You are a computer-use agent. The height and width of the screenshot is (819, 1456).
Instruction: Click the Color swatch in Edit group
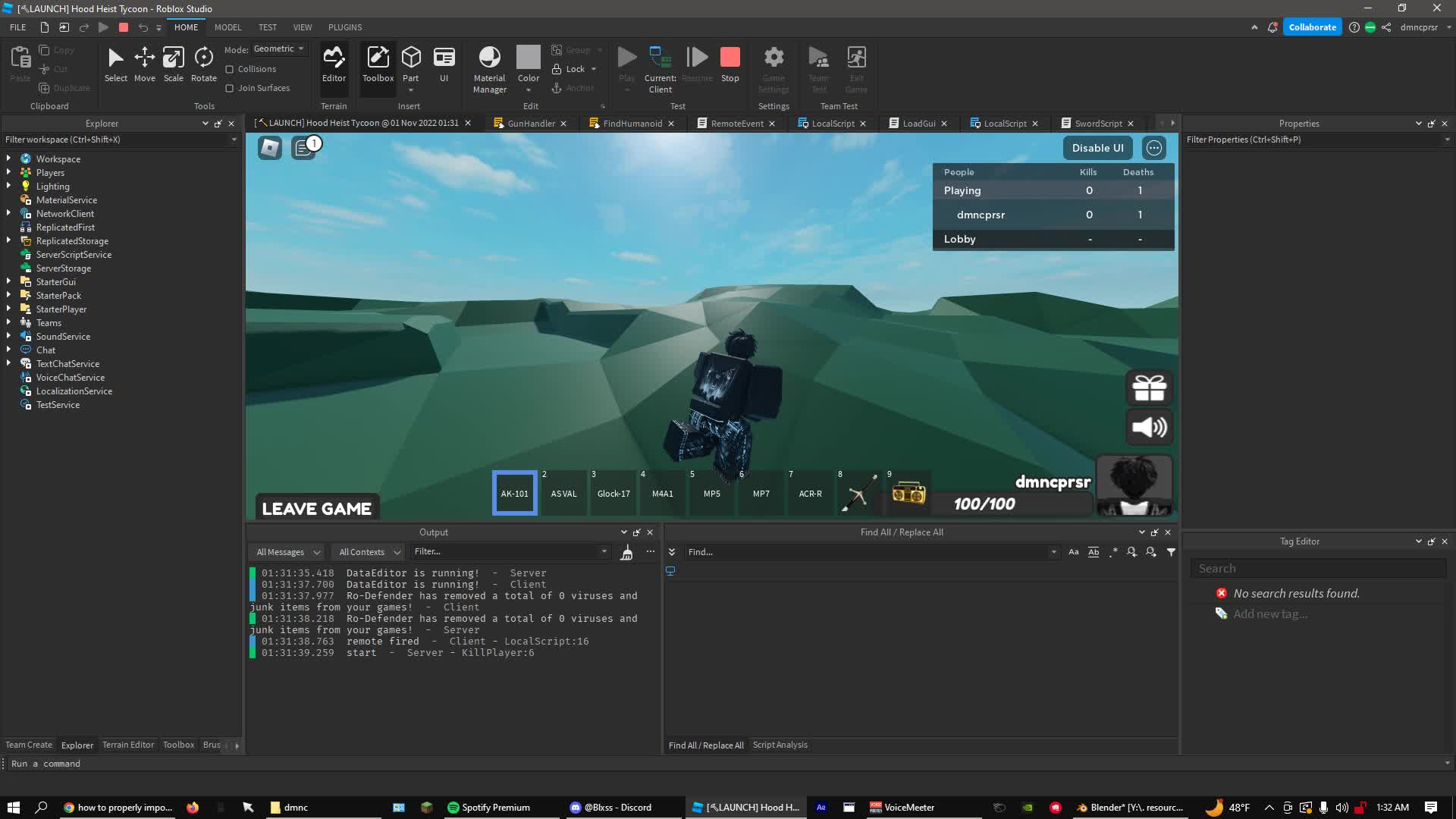point(528,58)
